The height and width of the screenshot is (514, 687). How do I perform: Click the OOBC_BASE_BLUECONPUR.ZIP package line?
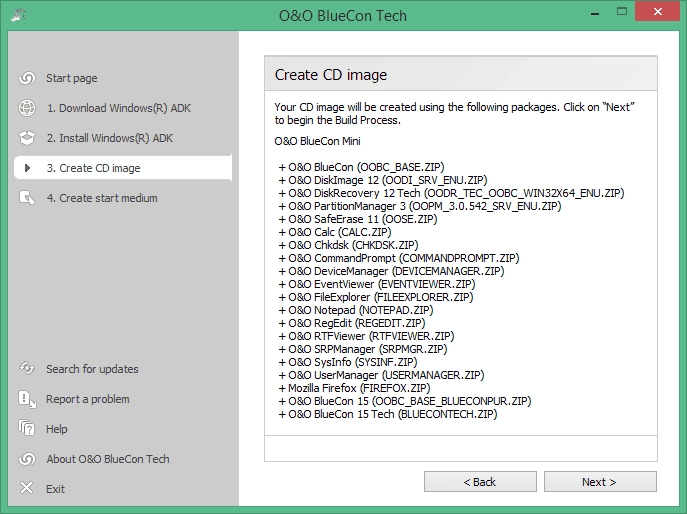click(405, 401)
